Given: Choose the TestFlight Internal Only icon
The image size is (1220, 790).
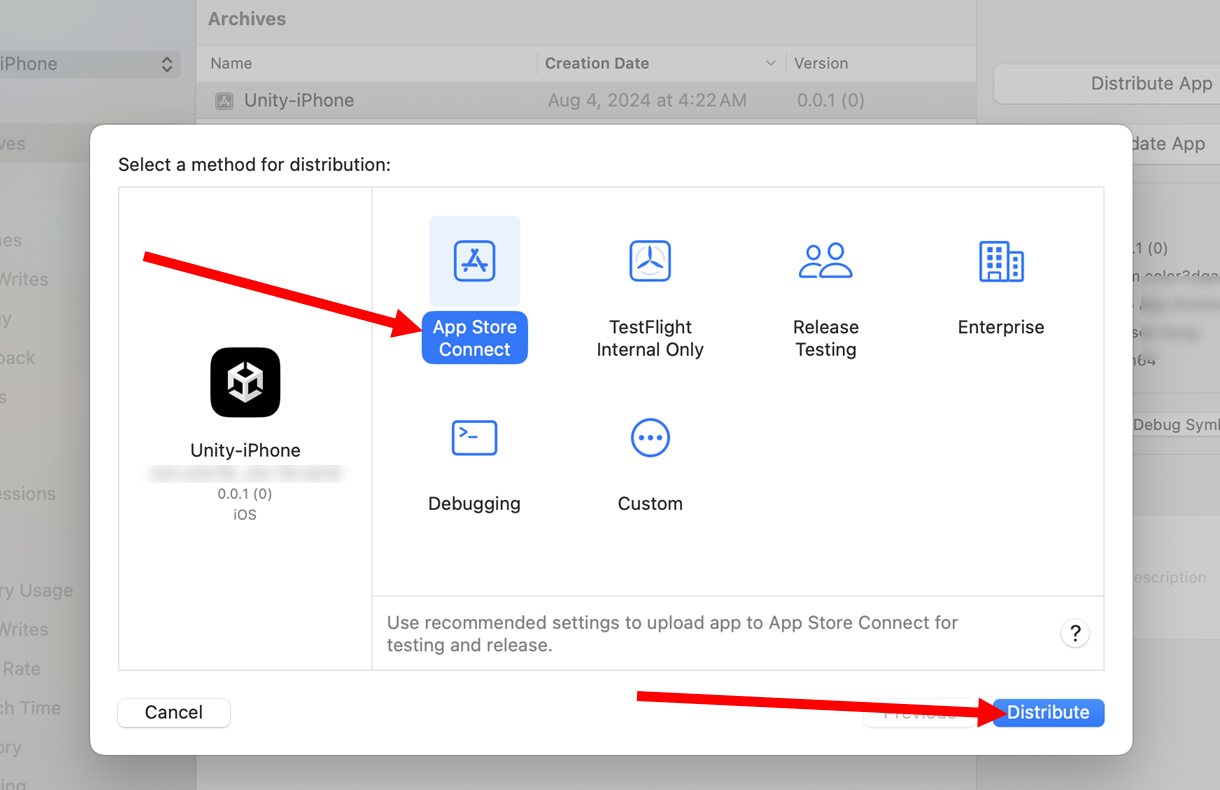Looking at the screenshot, I should click(x=650, y=261).
